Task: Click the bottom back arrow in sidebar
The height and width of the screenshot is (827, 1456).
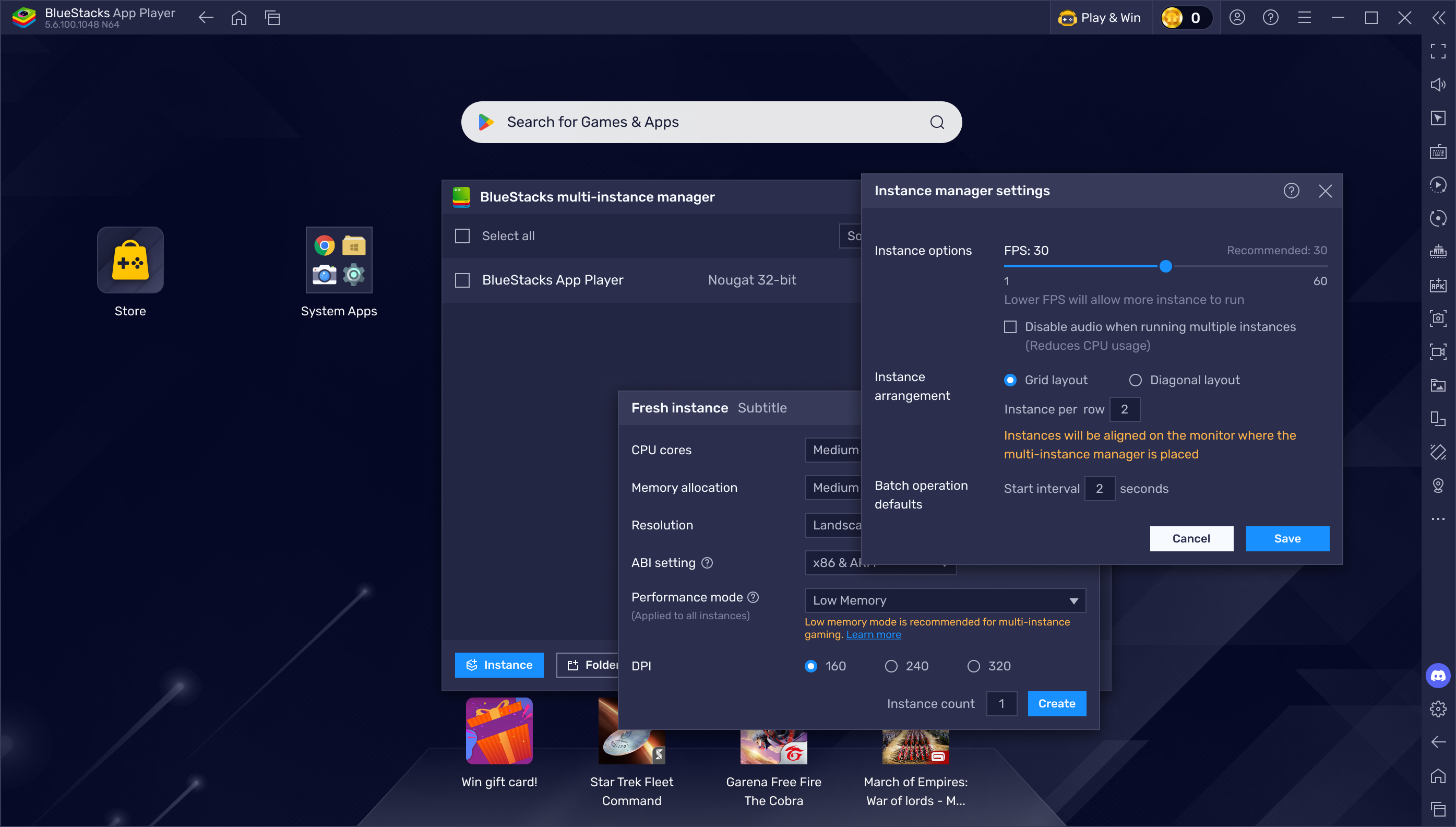Action: (x=1438, y=742)
